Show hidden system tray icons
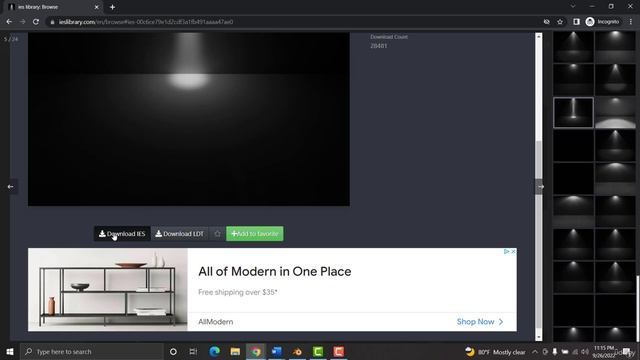Screen dimensions: 640x360 535,352
